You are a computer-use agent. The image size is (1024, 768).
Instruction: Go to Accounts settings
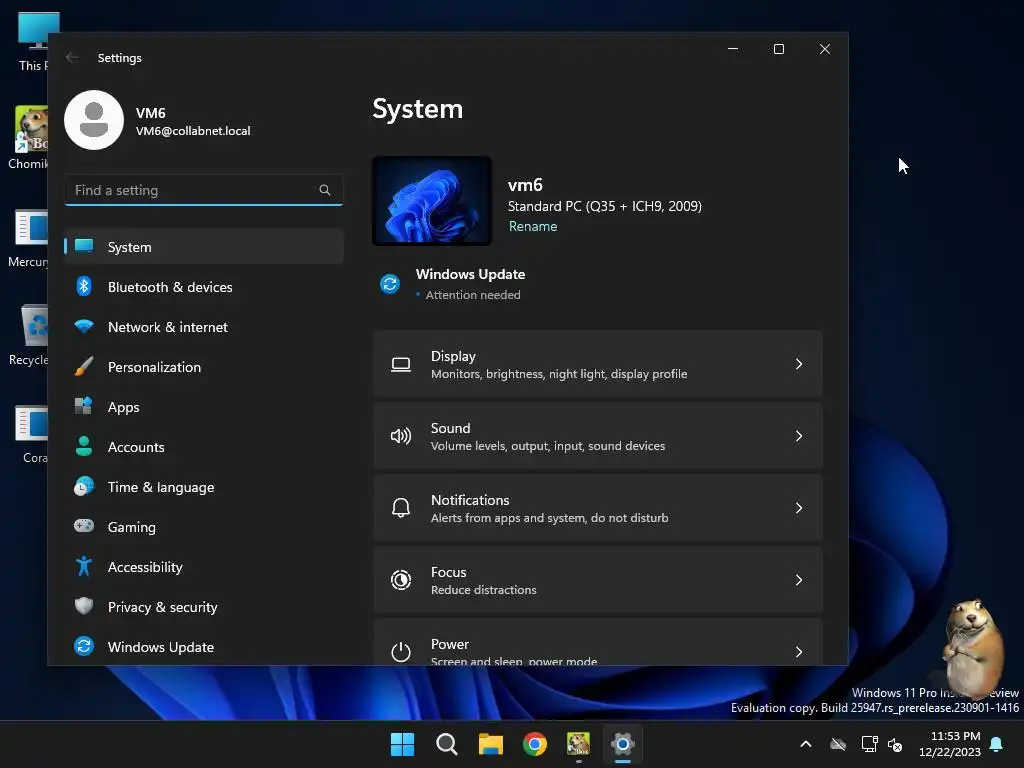(204, 447)
